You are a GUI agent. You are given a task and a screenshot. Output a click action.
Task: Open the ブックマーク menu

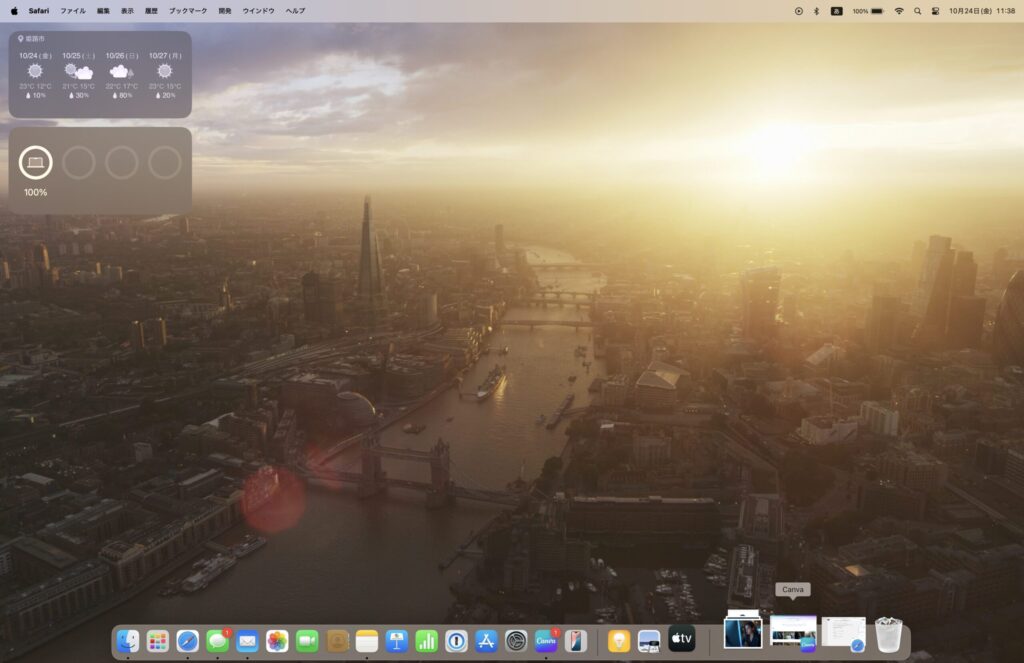tap(188, 11)
